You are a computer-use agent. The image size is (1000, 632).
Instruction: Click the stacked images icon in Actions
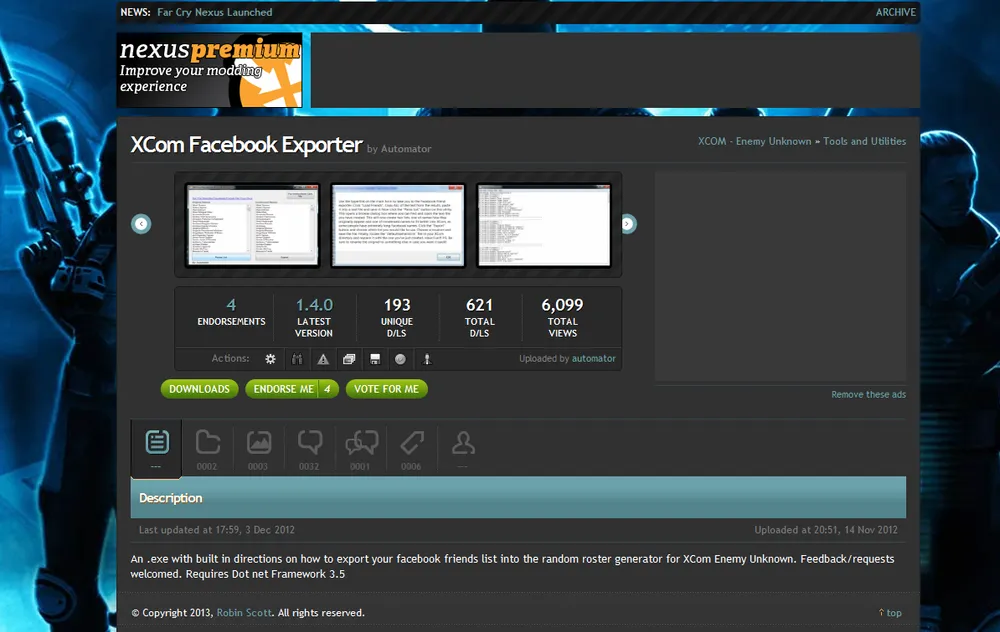[x=349, y=359]
